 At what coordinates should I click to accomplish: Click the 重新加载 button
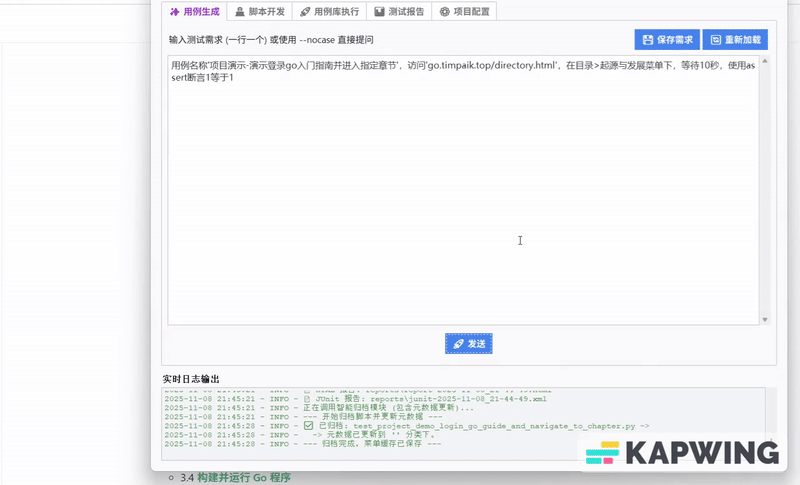pyautogui.click(x=735, y=40)
